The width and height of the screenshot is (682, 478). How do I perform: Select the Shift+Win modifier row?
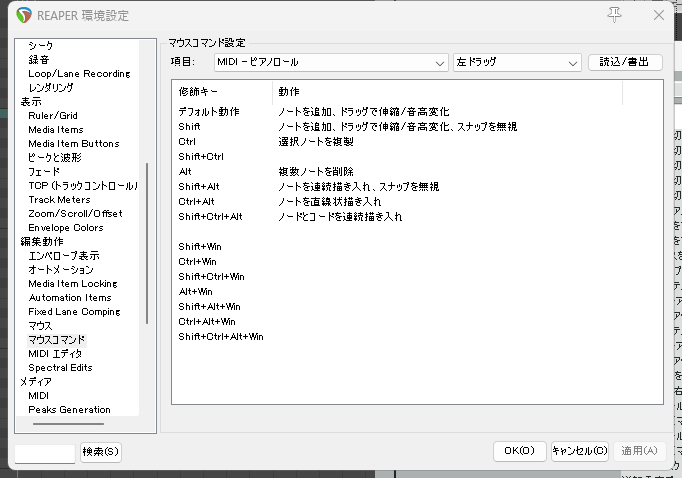click(418, 247)
